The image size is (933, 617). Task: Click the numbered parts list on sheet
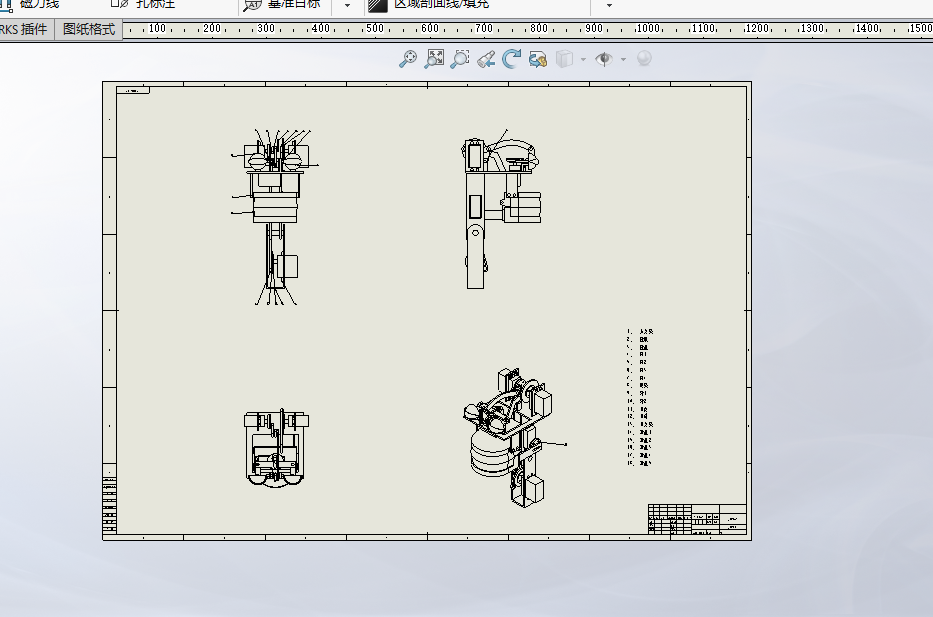pos(640,397)
